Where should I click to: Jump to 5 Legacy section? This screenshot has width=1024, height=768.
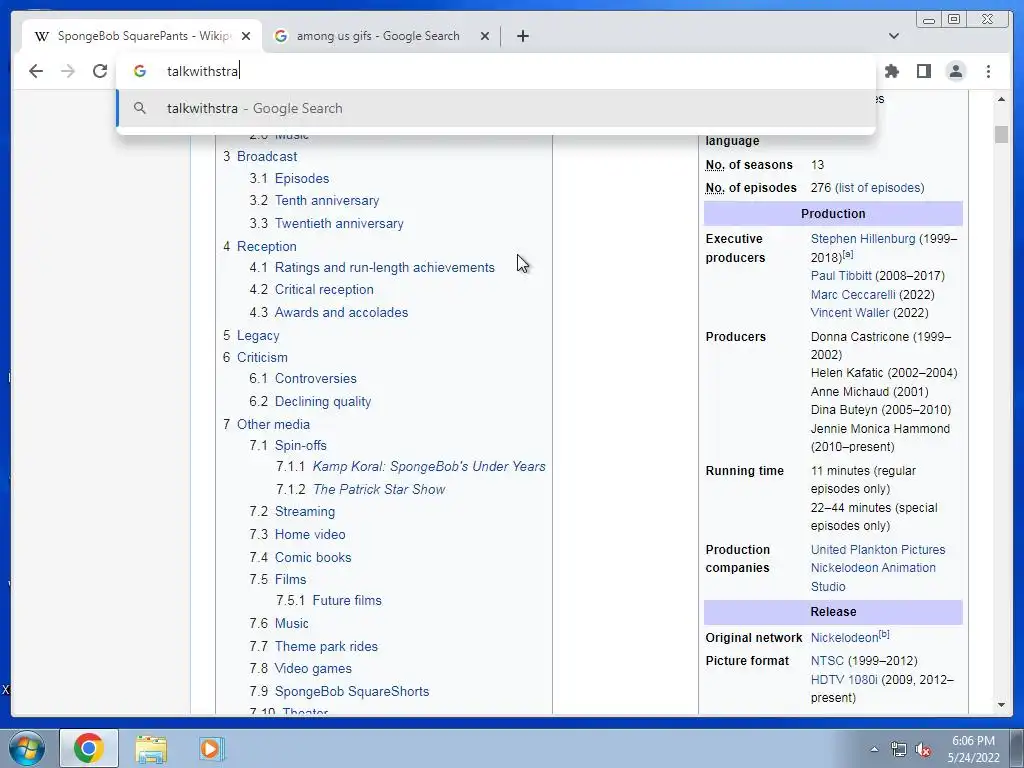(258, 335)
